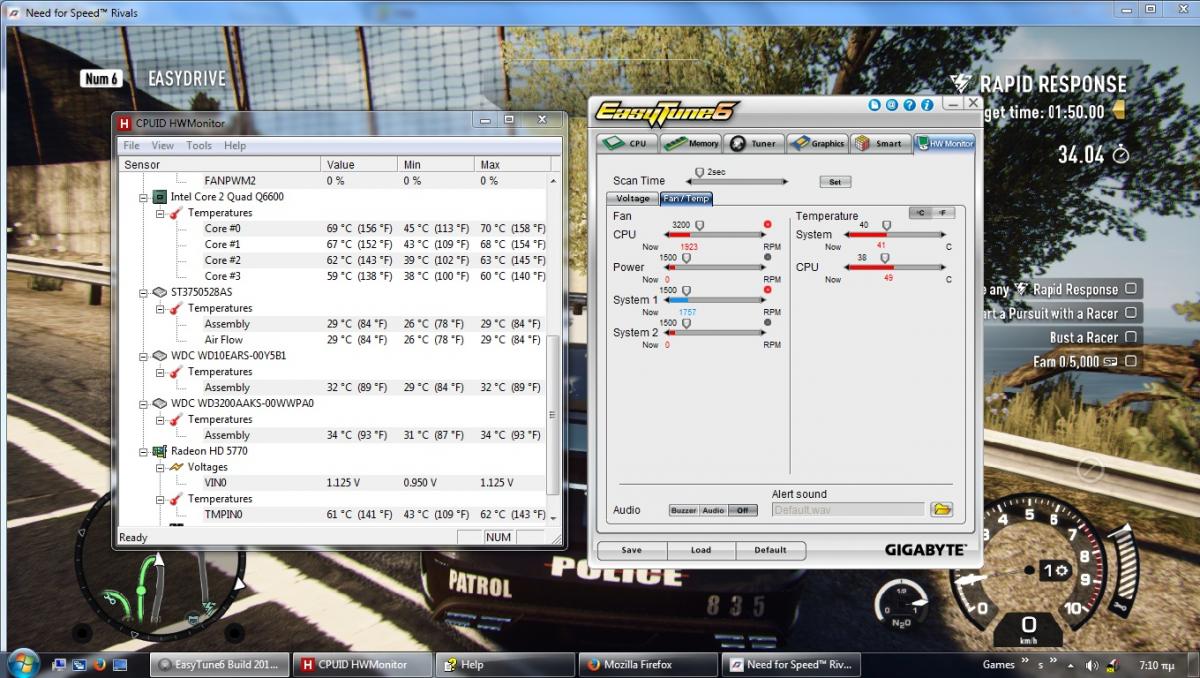Toggle CPU fan alert indicator
Screen dimensions: 1200x678
click(x=767, y=224)
